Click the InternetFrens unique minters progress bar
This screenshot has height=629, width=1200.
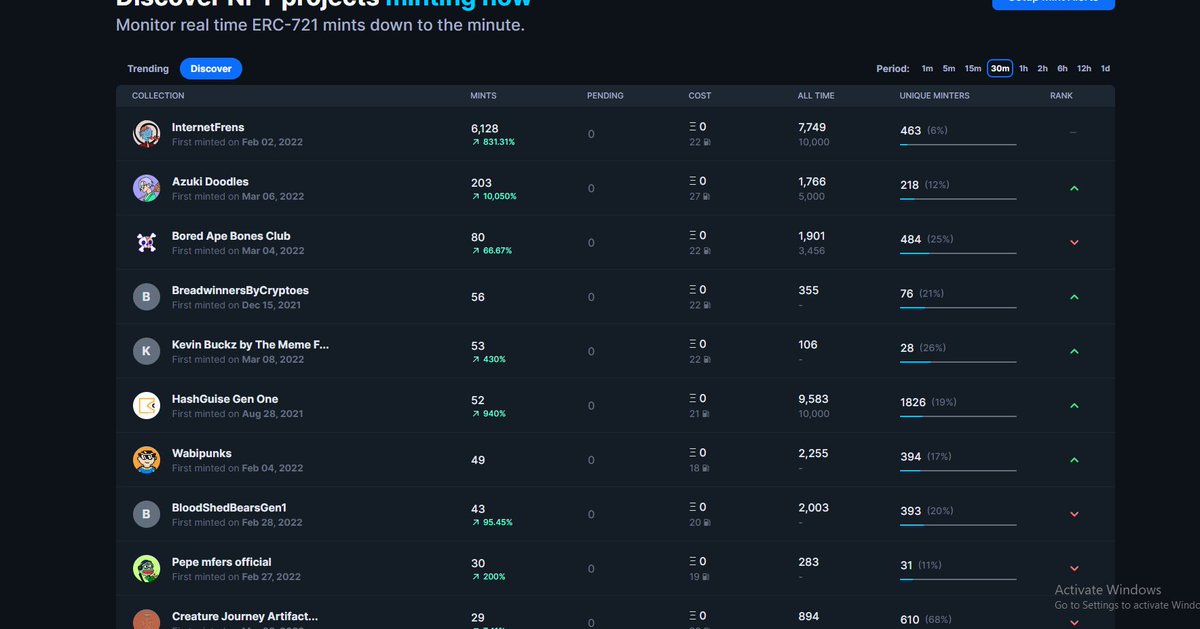pyautogui.click(x=958, y=144)
